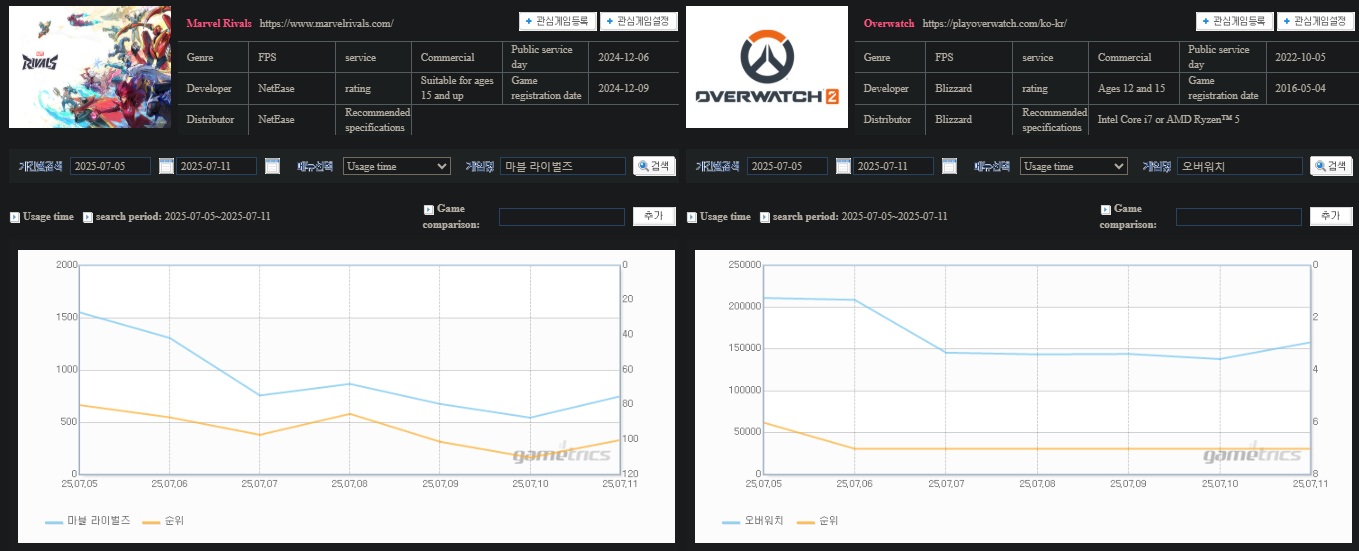1359x551 pixels.
Task: Click the 검색 search button for 마블 라이벌즈
Action: 655,166
